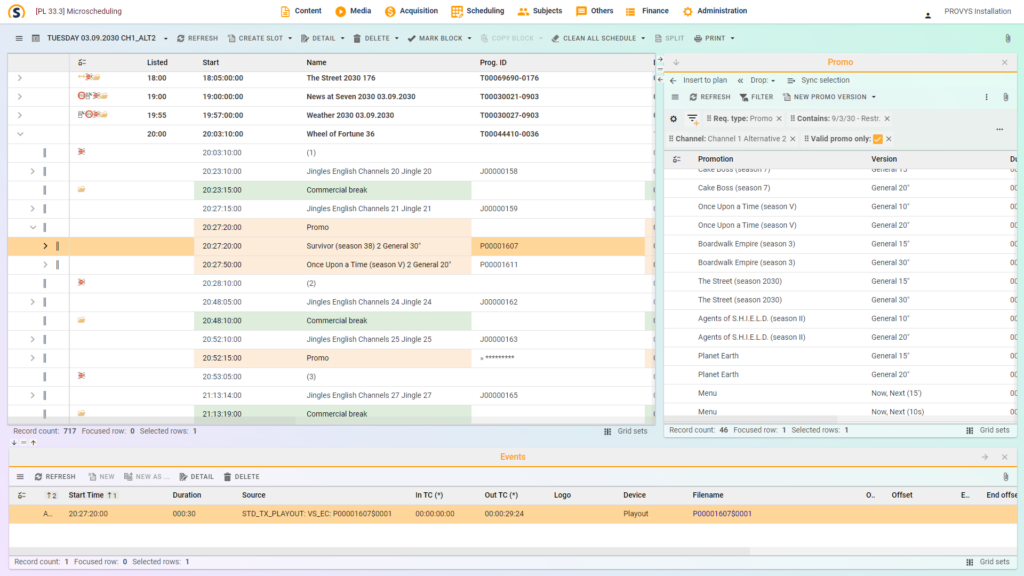This screenshot has width=1024, height=576.
Task: Click the Print toolbar button
Action: point(709,39)
